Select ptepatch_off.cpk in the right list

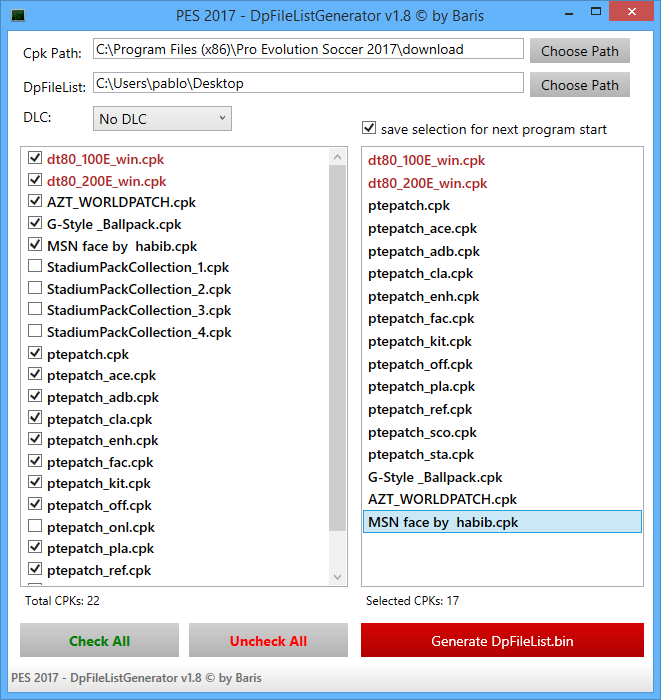(x=503, y=364)
